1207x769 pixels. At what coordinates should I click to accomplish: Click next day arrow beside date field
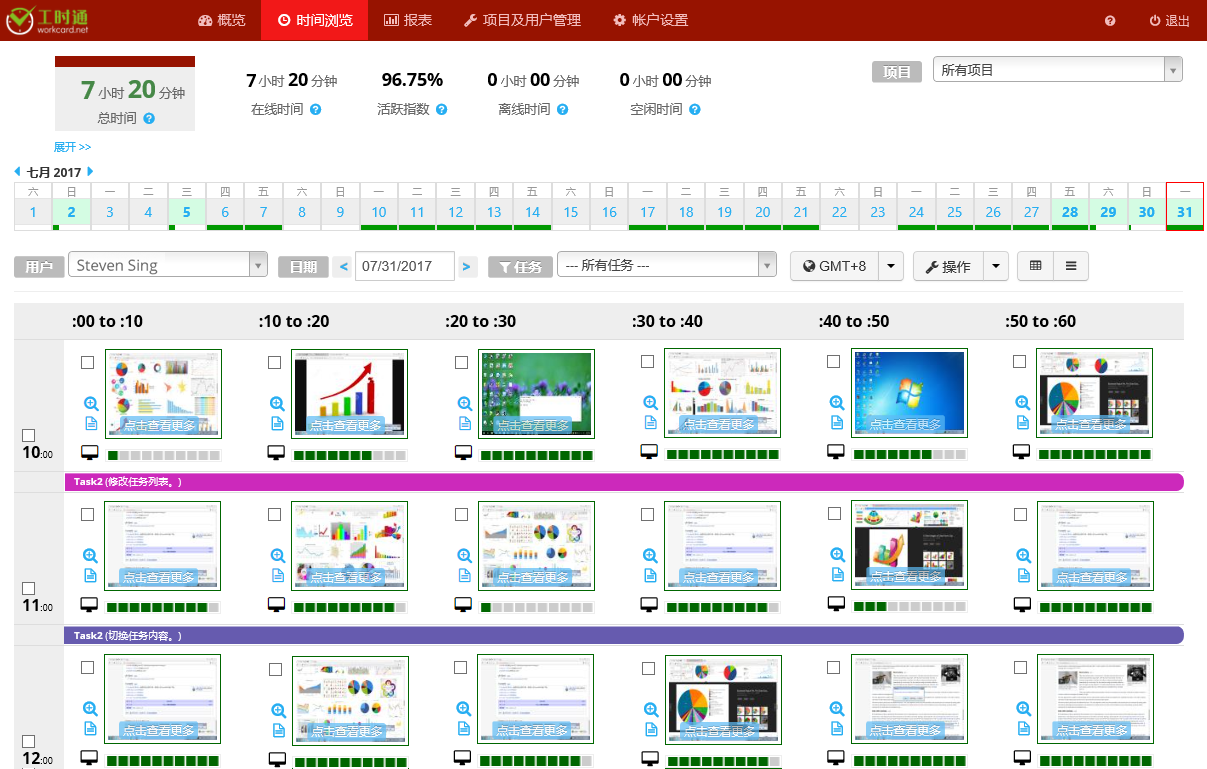pyautogui.click(x=467, y=266)
